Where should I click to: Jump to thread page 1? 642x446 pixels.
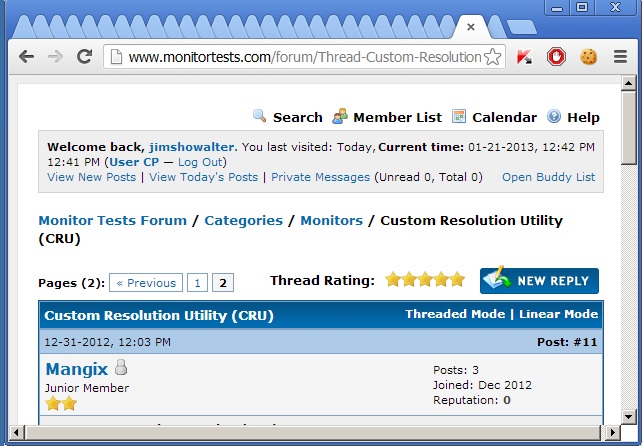[197, 283]
